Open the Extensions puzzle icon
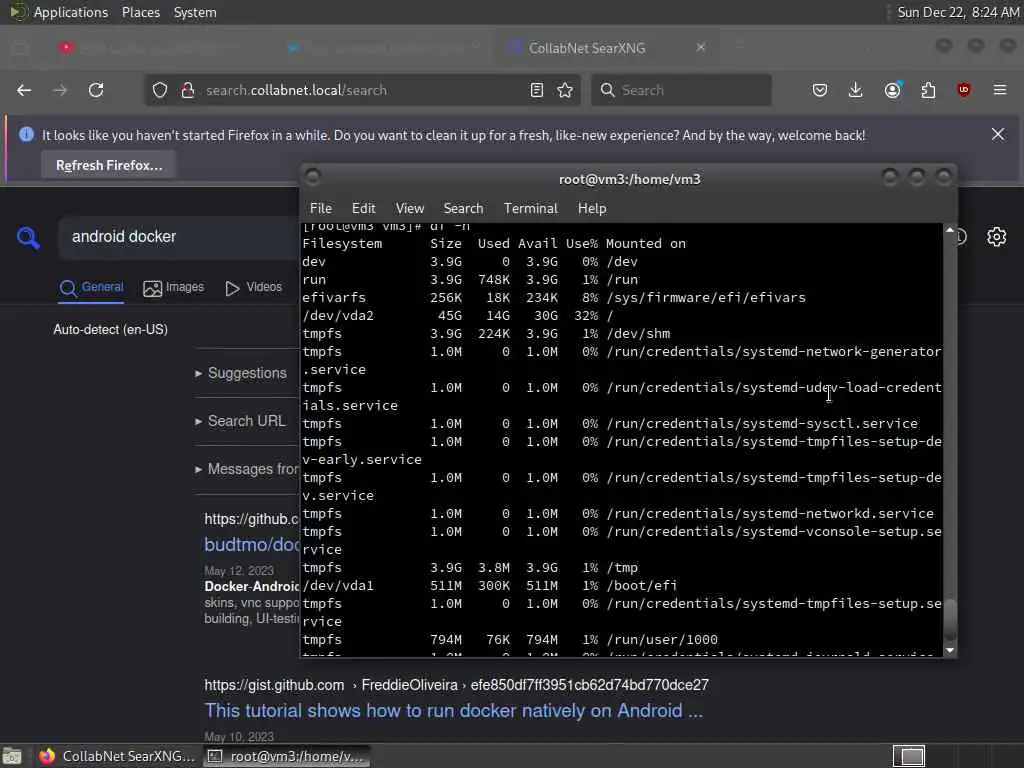1024x768 pixels. coord(928,90)
